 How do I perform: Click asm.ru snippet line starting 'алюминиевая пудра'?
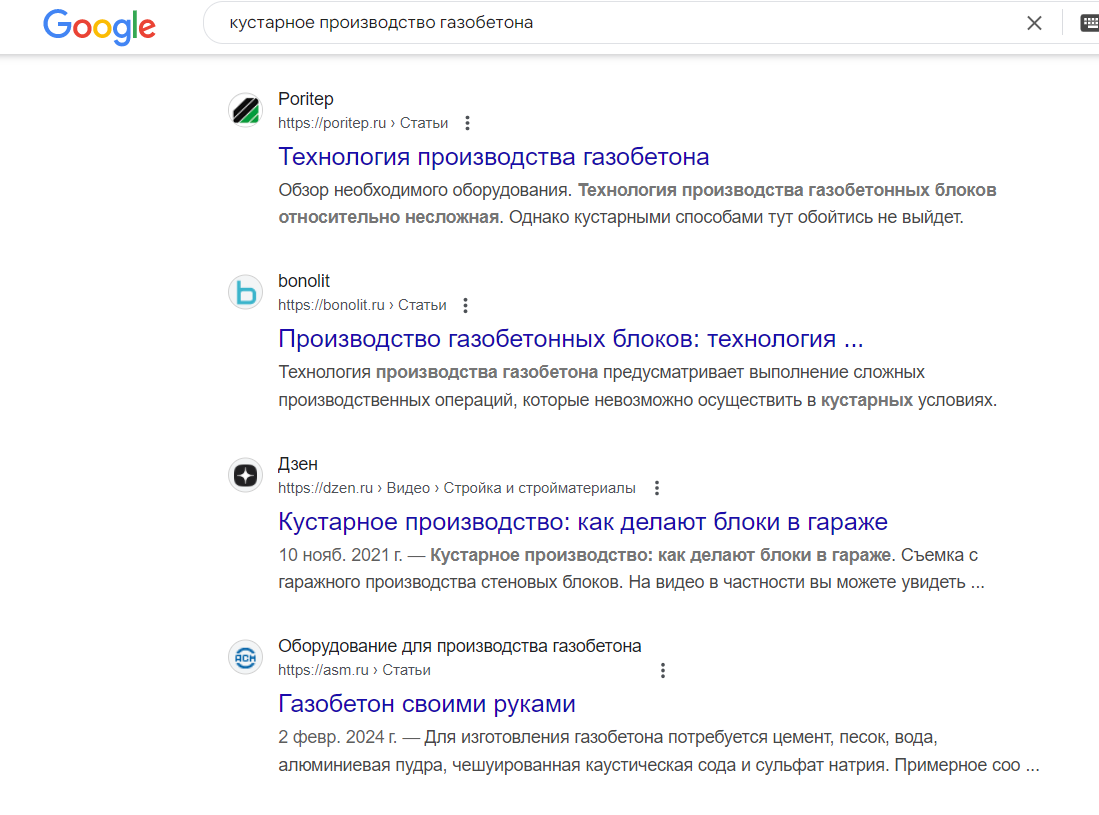[x=659, y=766]
